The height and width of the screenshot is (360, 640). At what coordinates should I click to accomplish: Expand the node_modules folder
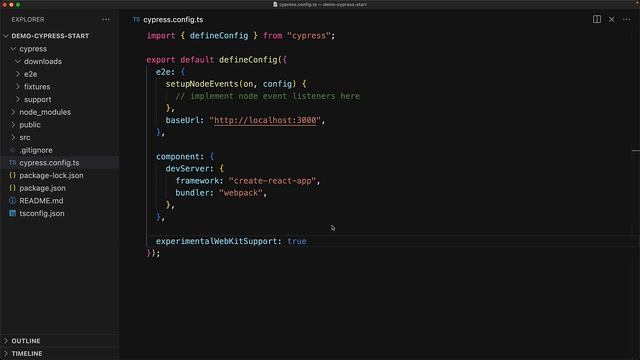[x=13, y=112]
